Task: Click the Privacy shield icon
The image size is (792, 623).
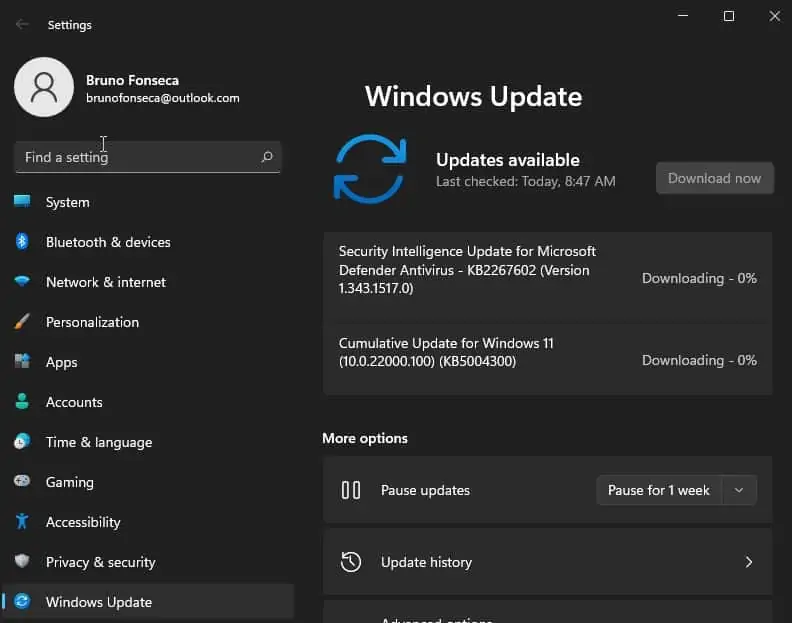Action: coord(22,561)
